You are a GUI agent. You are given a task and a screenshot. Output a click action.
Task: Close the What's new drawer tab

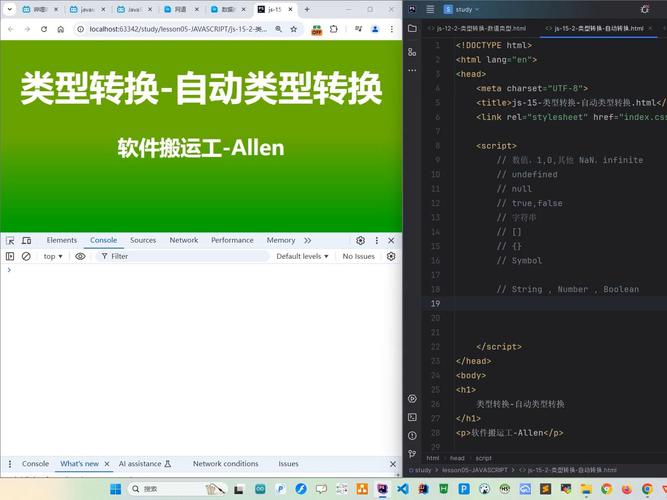107,464
